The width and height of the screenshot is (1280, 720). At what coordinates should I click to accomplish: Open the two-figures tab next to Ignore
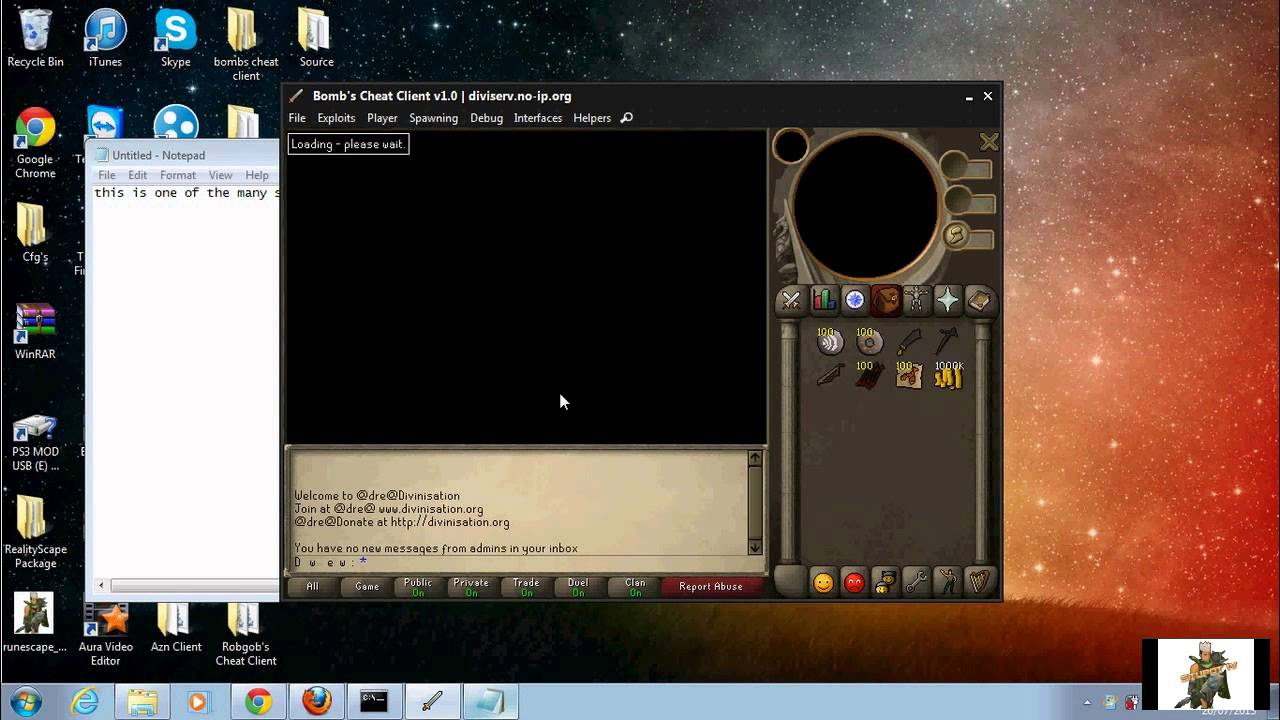[885, 582]
